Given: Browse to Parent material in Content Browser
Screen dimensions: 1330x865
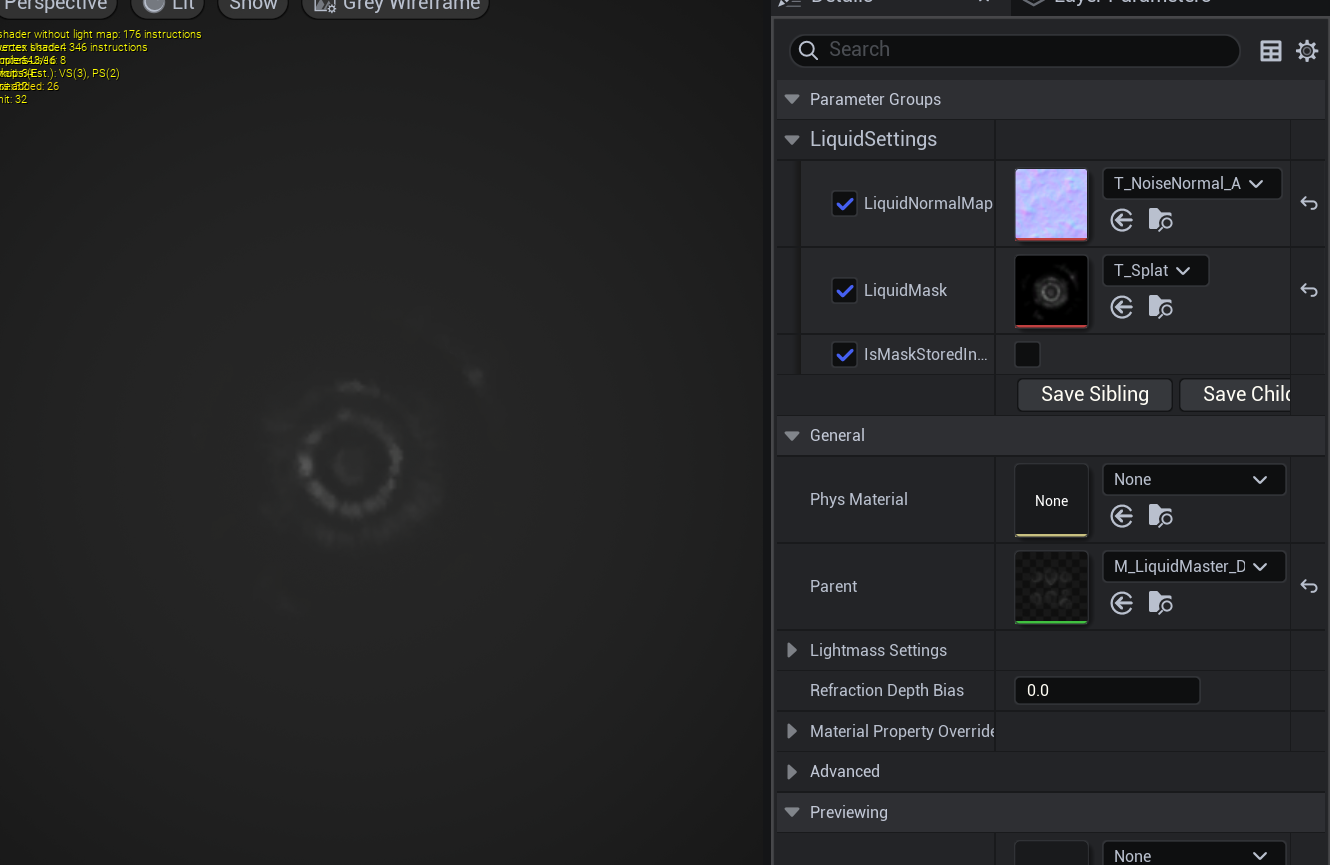Looking at the screenshot, I should click(x=1160, y=603).
